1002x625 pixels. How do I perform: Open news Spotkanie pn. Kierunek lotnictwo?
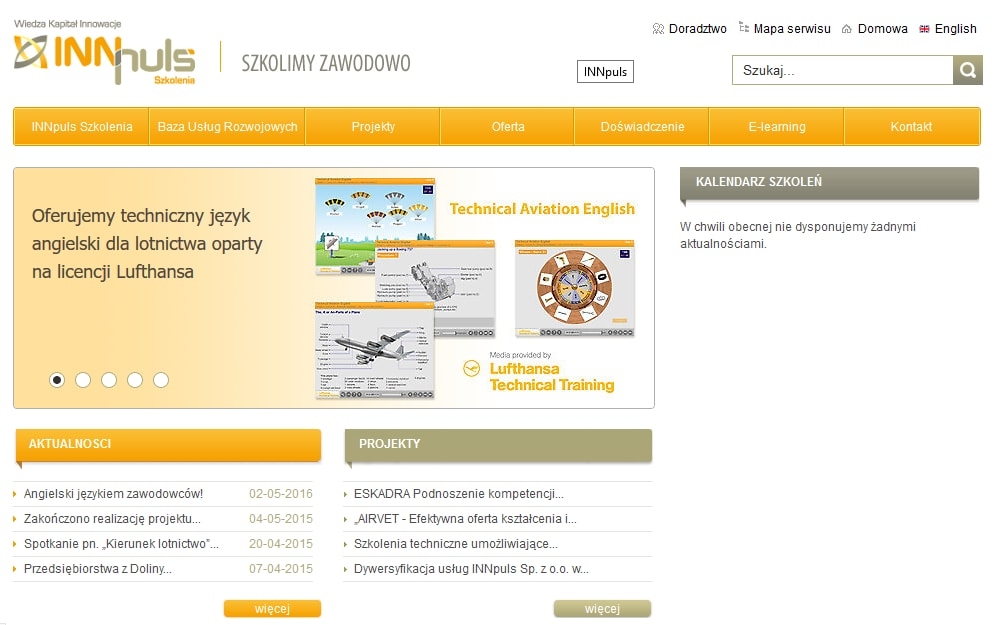[x=121, y=543]
